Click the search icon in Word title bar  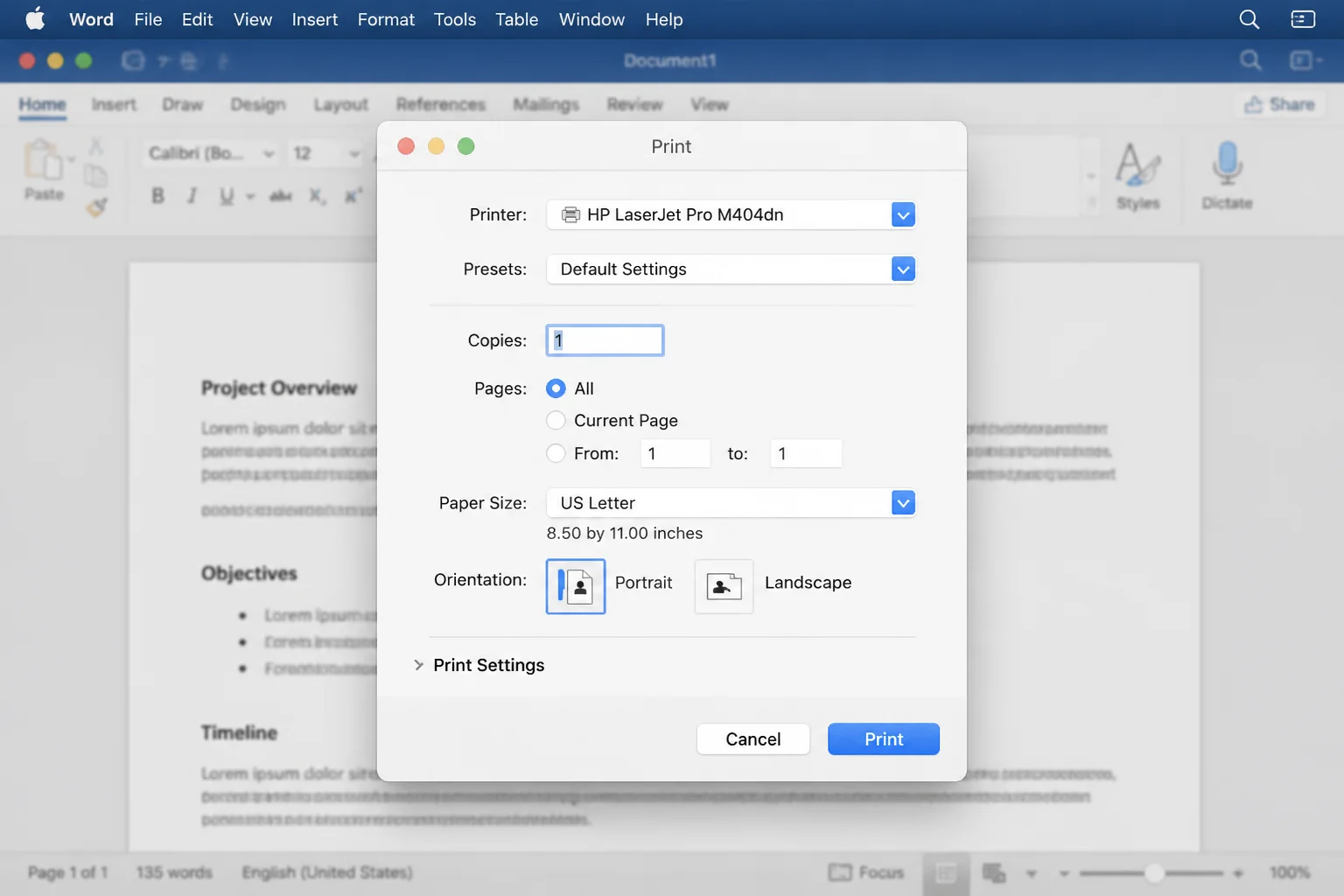1250,60
